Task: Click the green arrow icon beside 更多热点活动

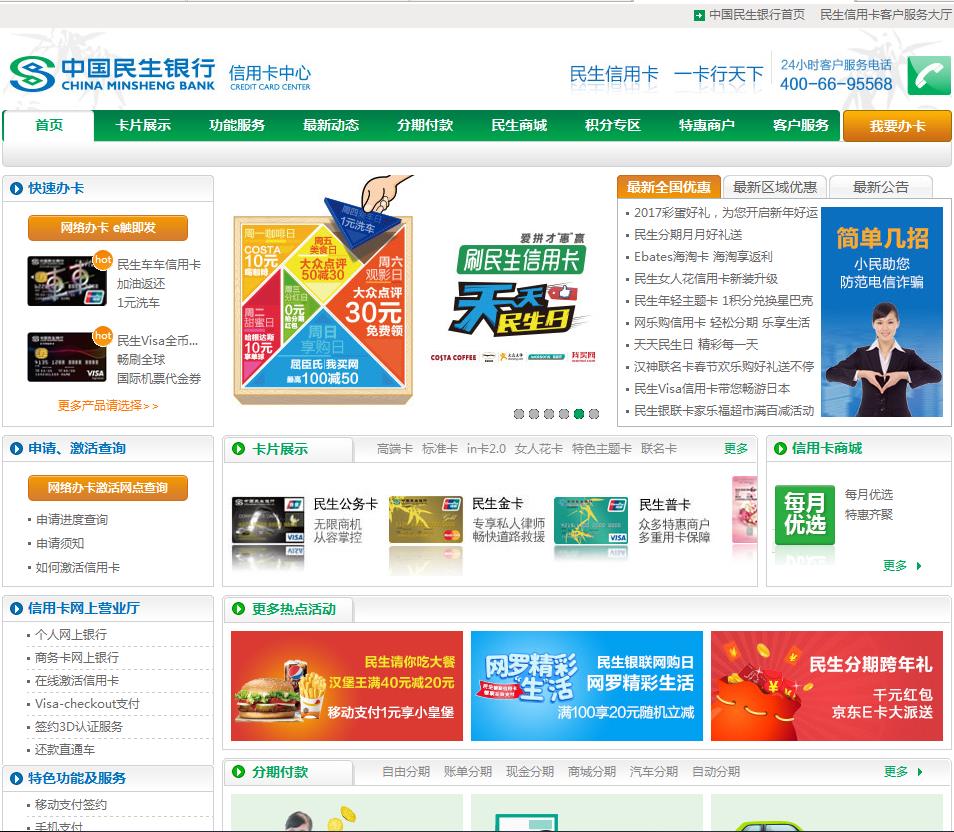Action: click(238, 609)
